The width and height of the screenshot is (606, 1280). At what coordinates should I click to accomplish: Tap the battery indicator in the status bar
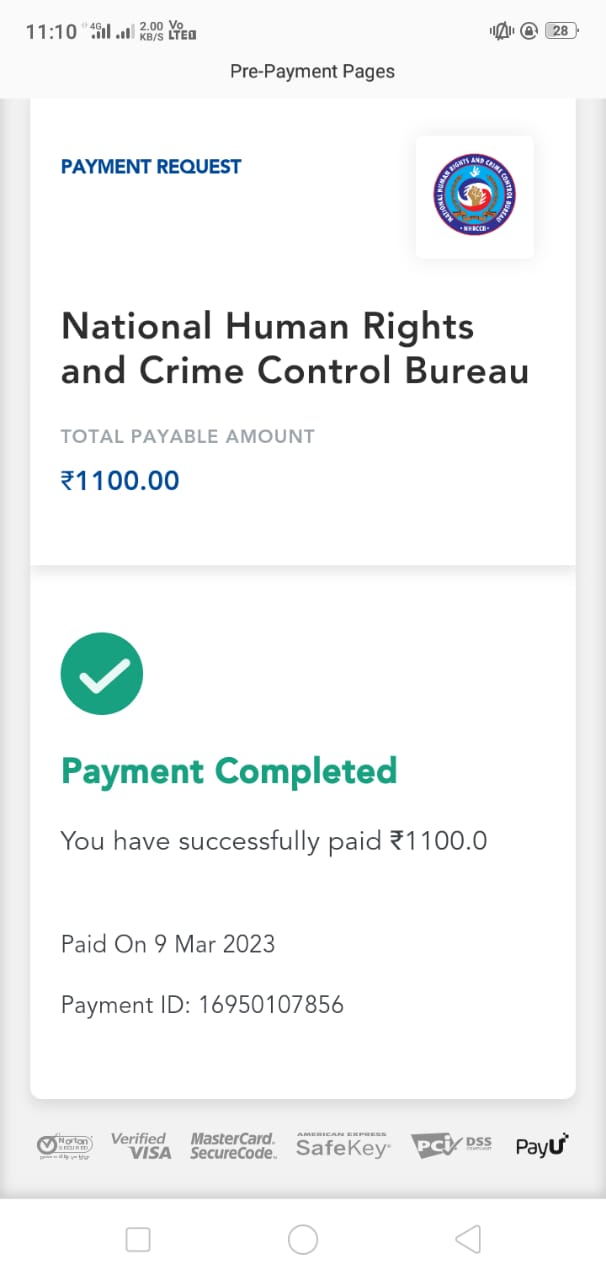coord(560,31)
